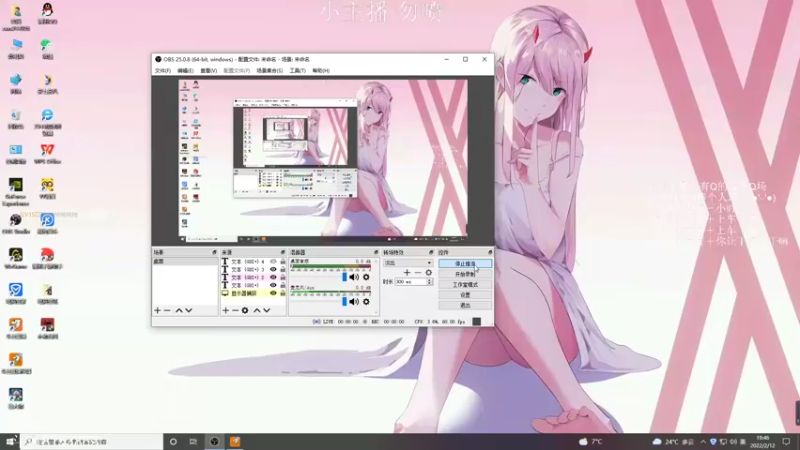Undock the Controls panel via its title icon
The height and width of the screenshot is (450, 800).
point(490,253)
